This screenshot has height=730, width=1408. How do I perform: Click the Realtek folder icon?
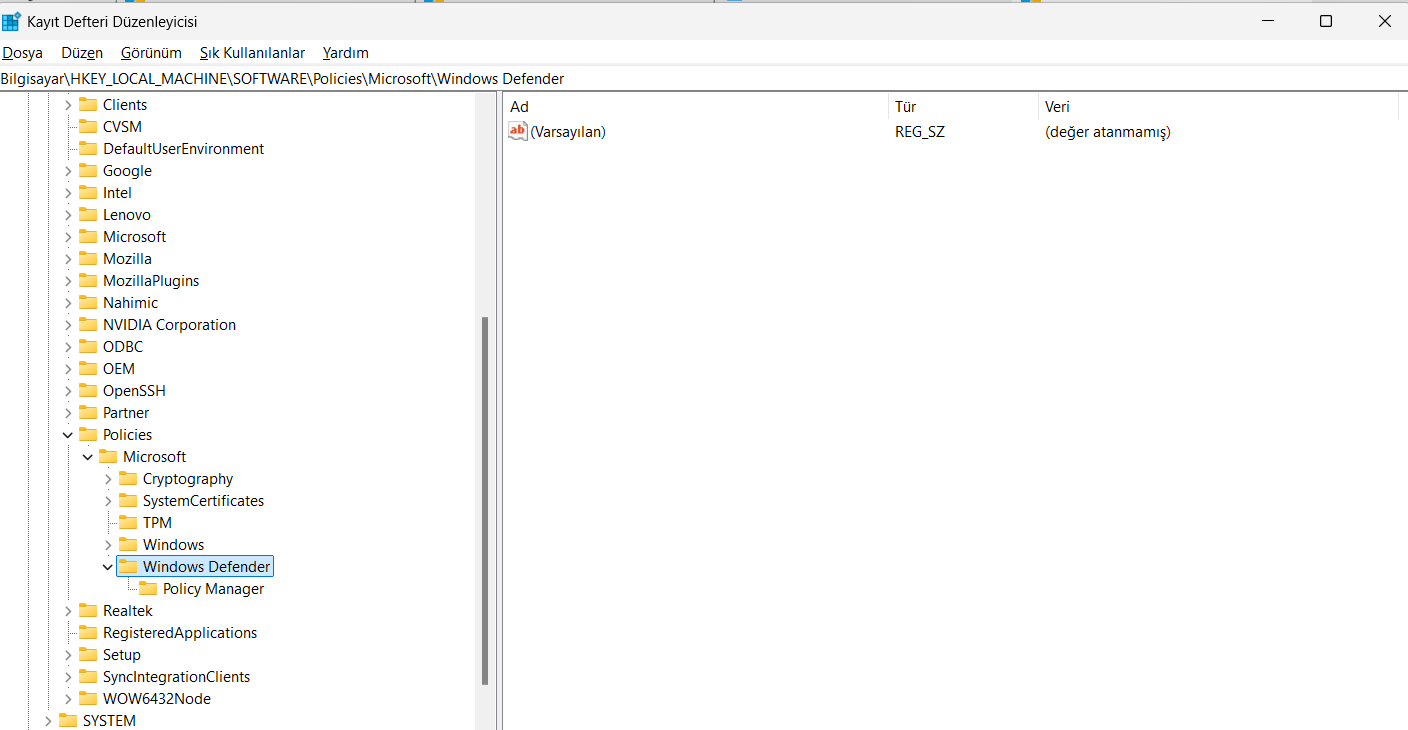pos(88,611)
